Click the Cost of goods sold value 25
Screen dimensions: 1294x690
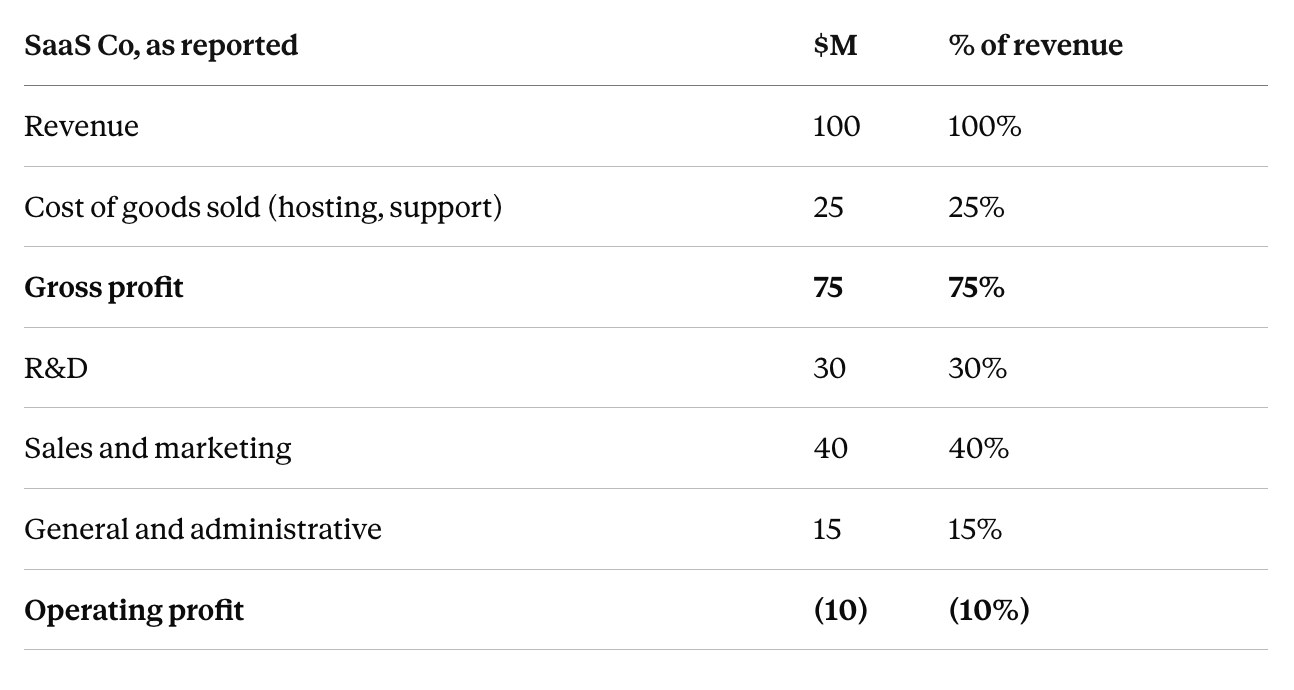(x=828, y=208)
